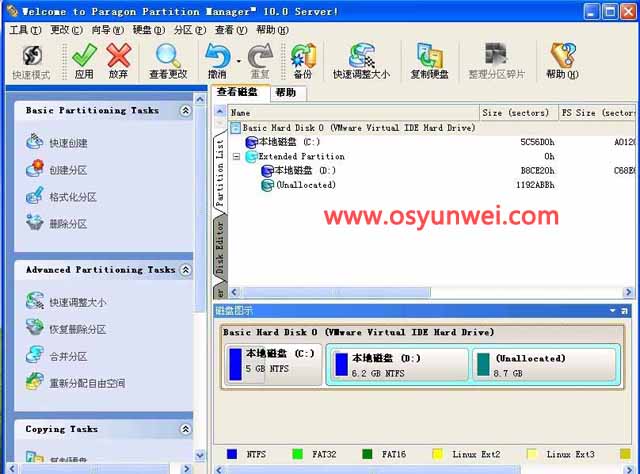Click the FAT32 green legend swatch
This screenshot has width=640, height=474.
[298, 454]
